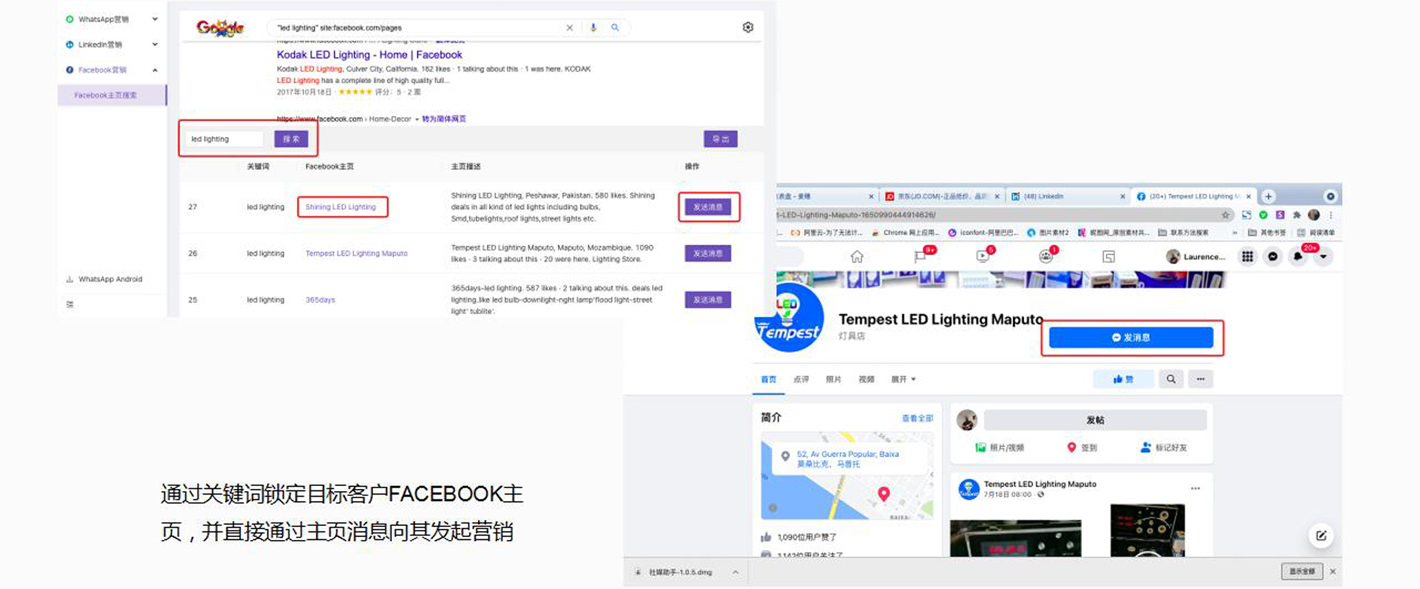
Task: Open the 点评 tab on Tempest page
Action: click(x=801, y=379)
